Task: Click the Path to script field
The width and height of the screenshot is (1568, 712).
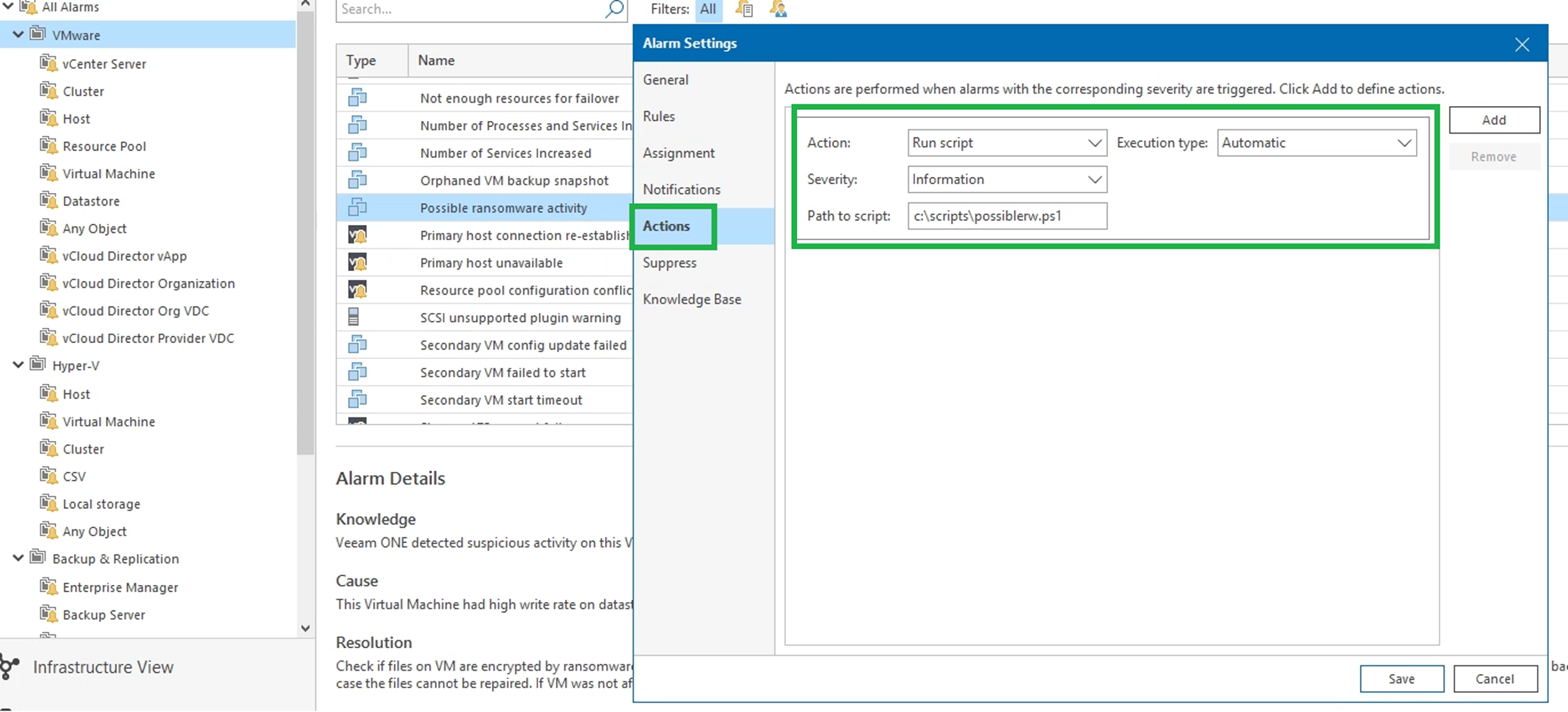Action: [1007, 215]
